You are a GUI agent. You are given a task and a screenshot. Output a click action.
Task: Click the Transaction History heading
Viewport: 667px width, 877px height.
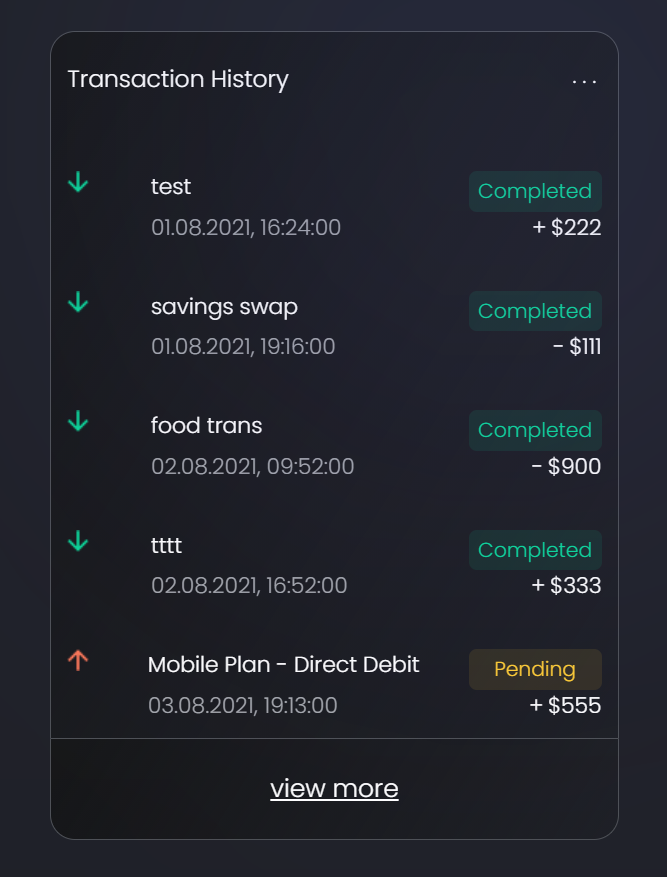point(178,79)
